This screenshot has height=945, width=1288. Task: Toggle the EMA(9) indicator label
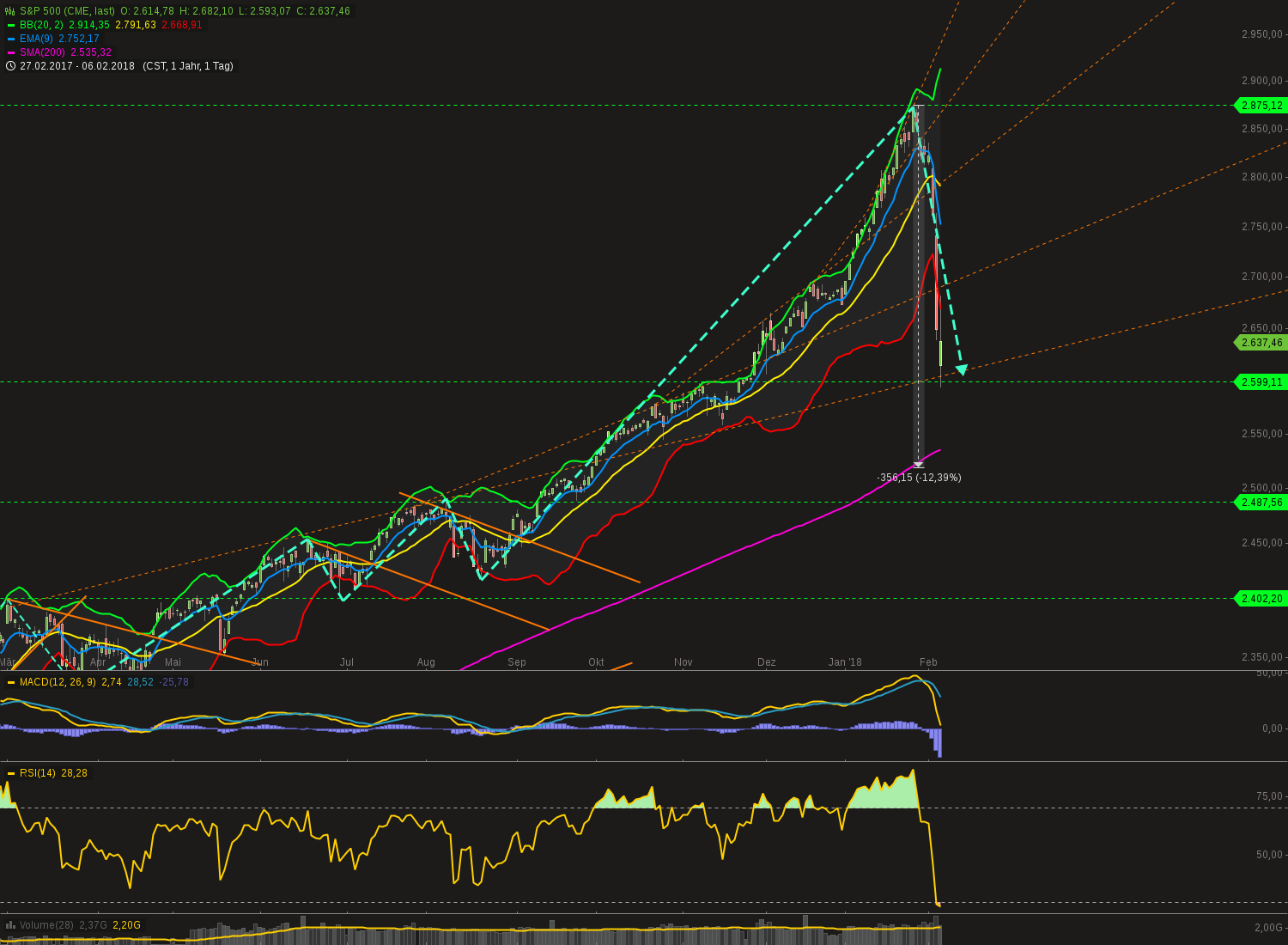click(38, 39)
